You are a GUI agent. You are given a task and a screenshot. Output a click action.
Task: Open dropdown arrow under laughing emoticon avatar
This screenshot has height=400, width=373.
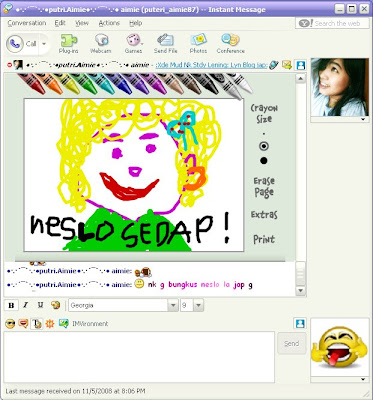(x=363, y=379)
